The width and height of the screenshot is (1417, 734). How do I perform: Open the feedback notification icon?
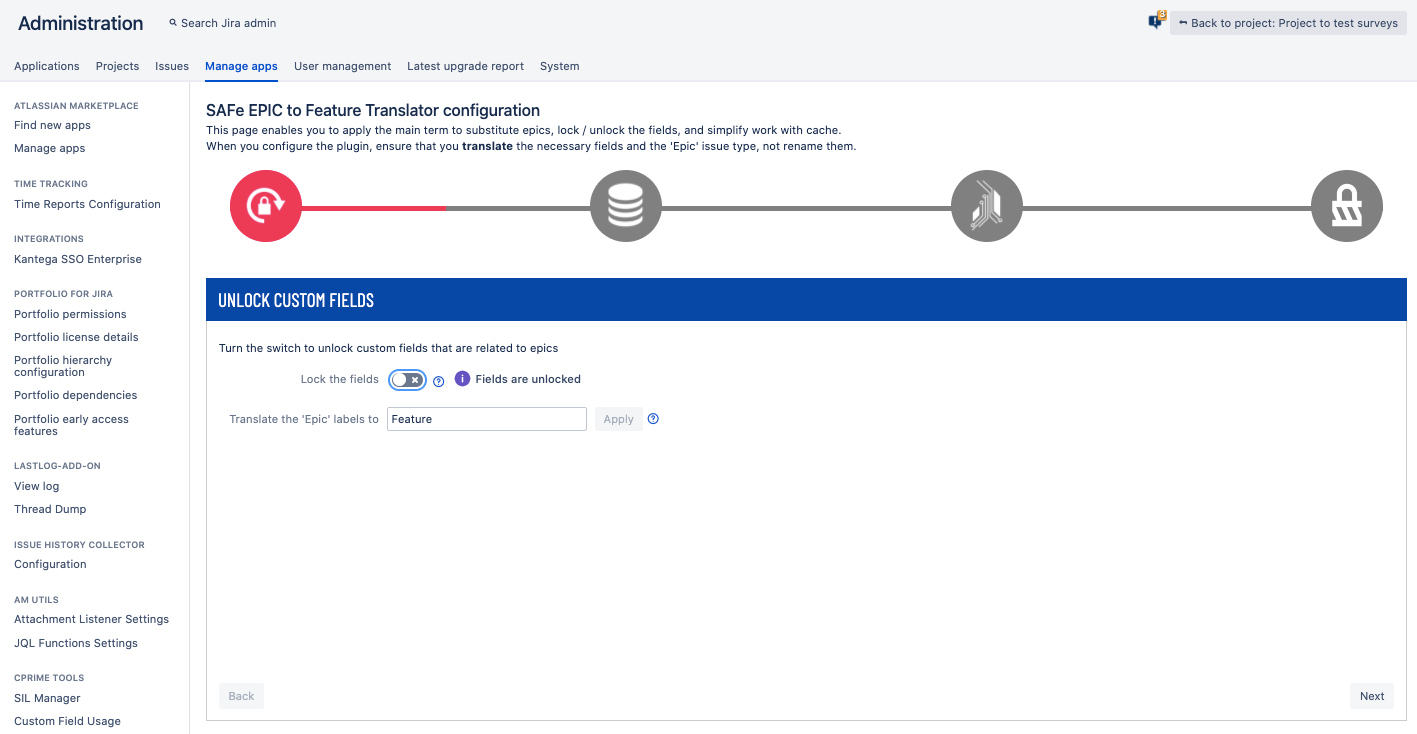pos(1157,21)
